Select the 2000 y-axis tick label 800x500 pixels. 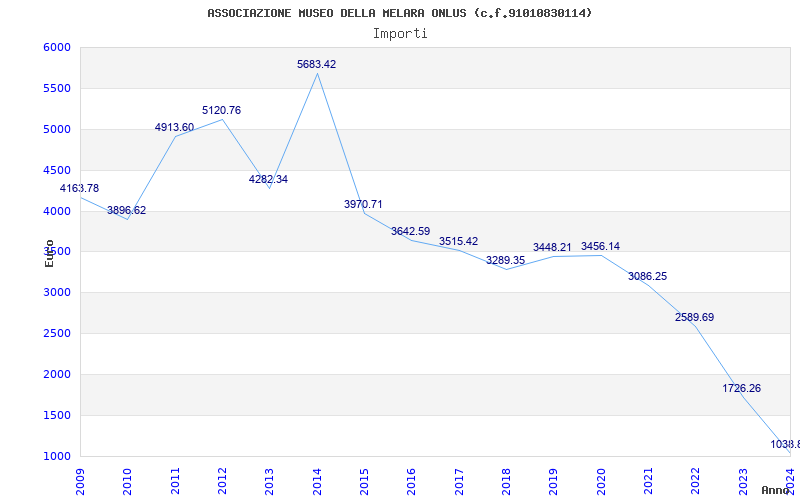(57, 374)
